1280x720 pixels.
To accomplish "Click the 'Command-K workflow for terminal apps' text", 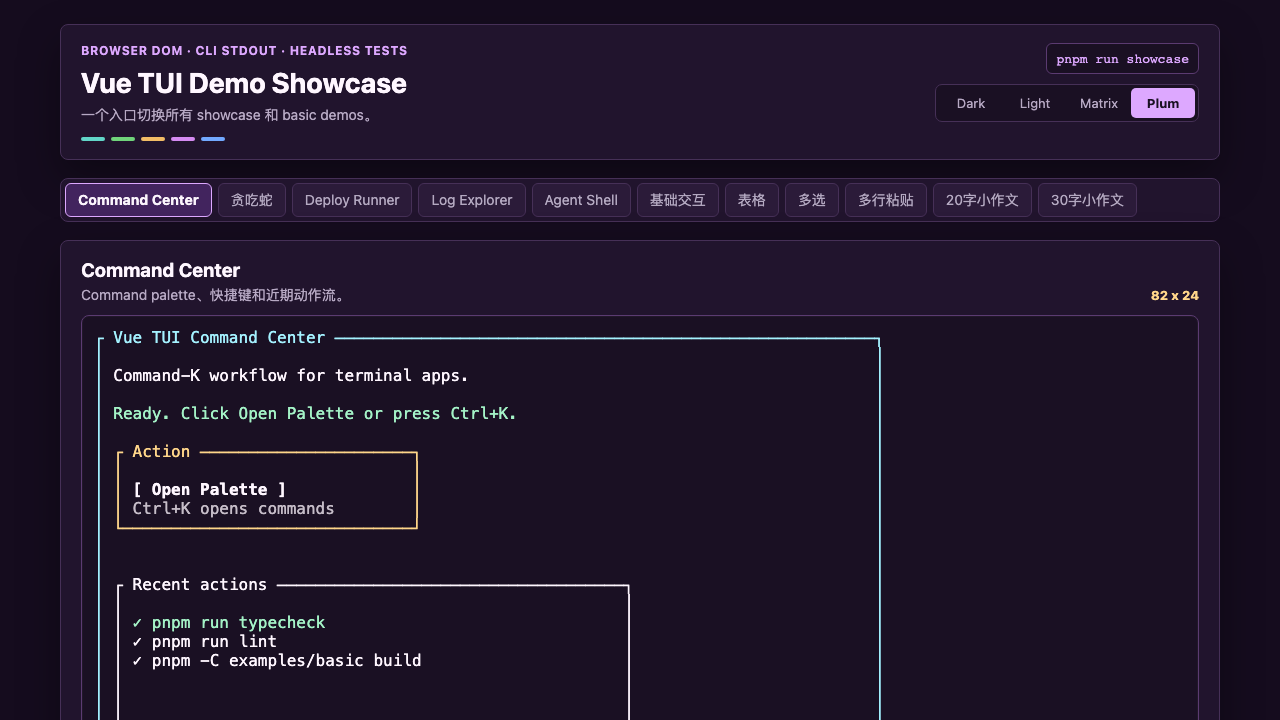I will [291, 375].
